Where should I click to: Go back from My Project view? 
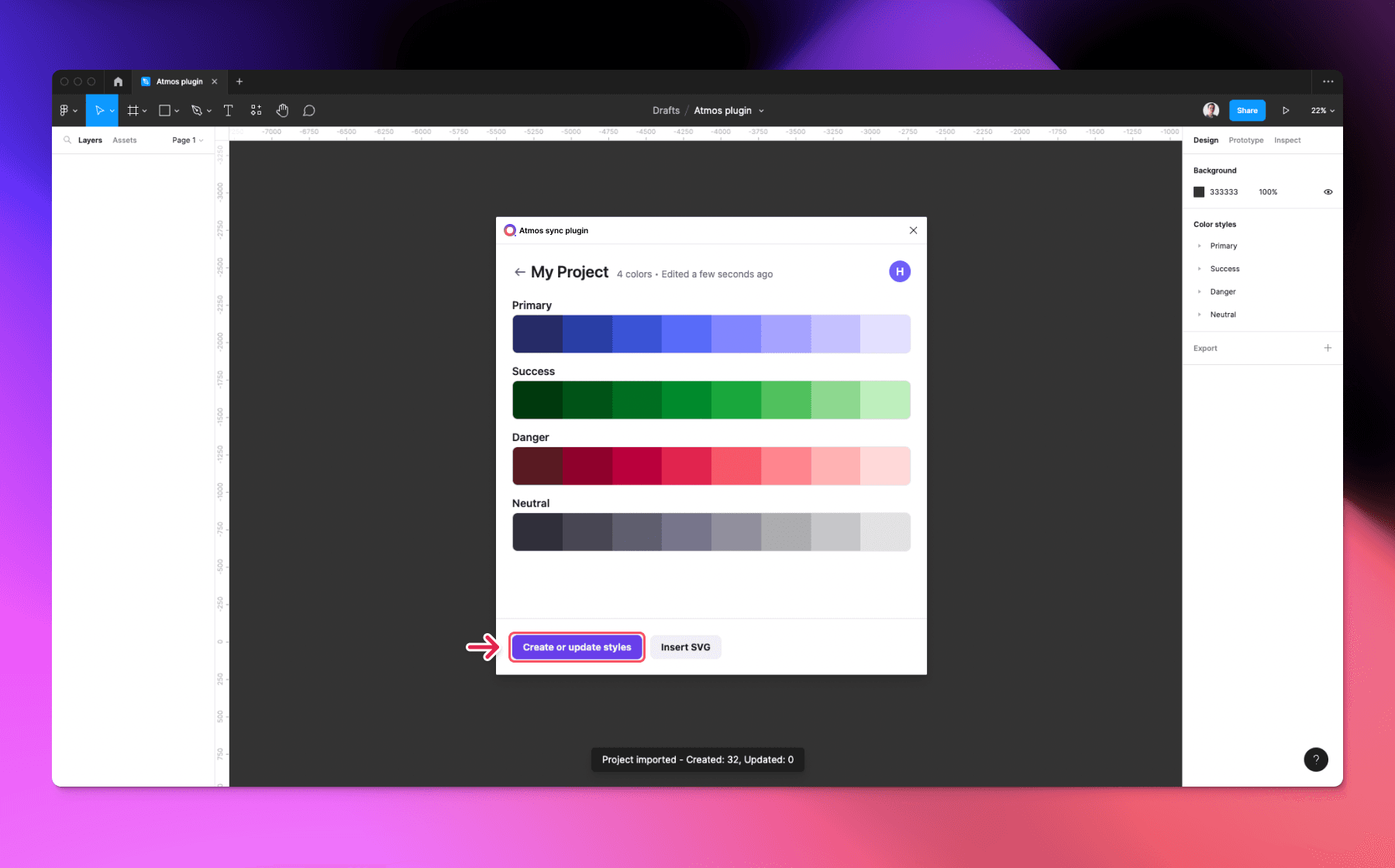tap(519, 272)
